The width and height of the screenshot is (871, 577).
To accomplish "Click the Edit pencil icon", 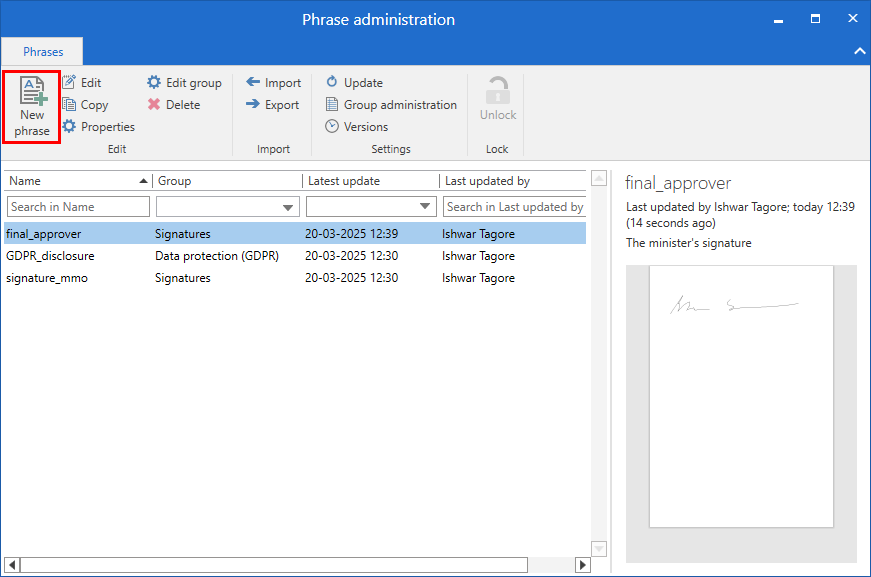I will 70,83.
